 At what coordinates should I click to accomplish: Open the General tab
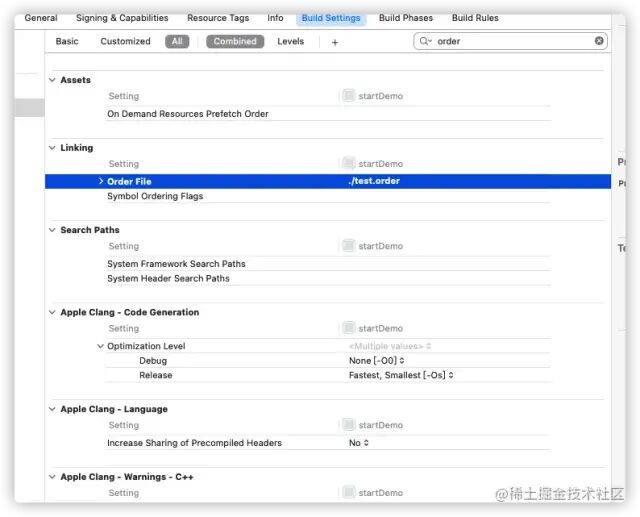click(x=41, y=18)
